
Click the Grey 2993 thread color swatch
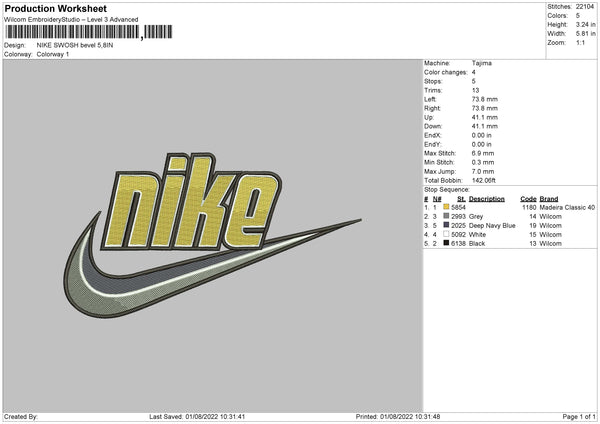click(446, 216)
